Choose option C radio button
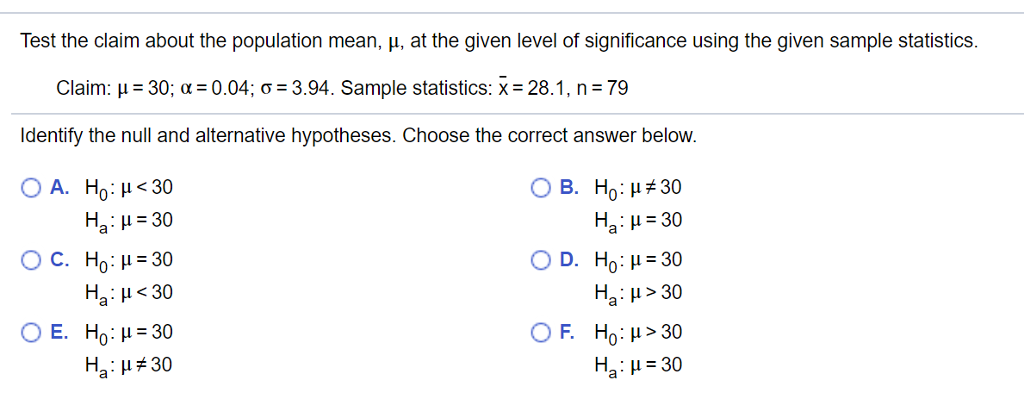Screen dimensions: 1024x399 point(31,261)
